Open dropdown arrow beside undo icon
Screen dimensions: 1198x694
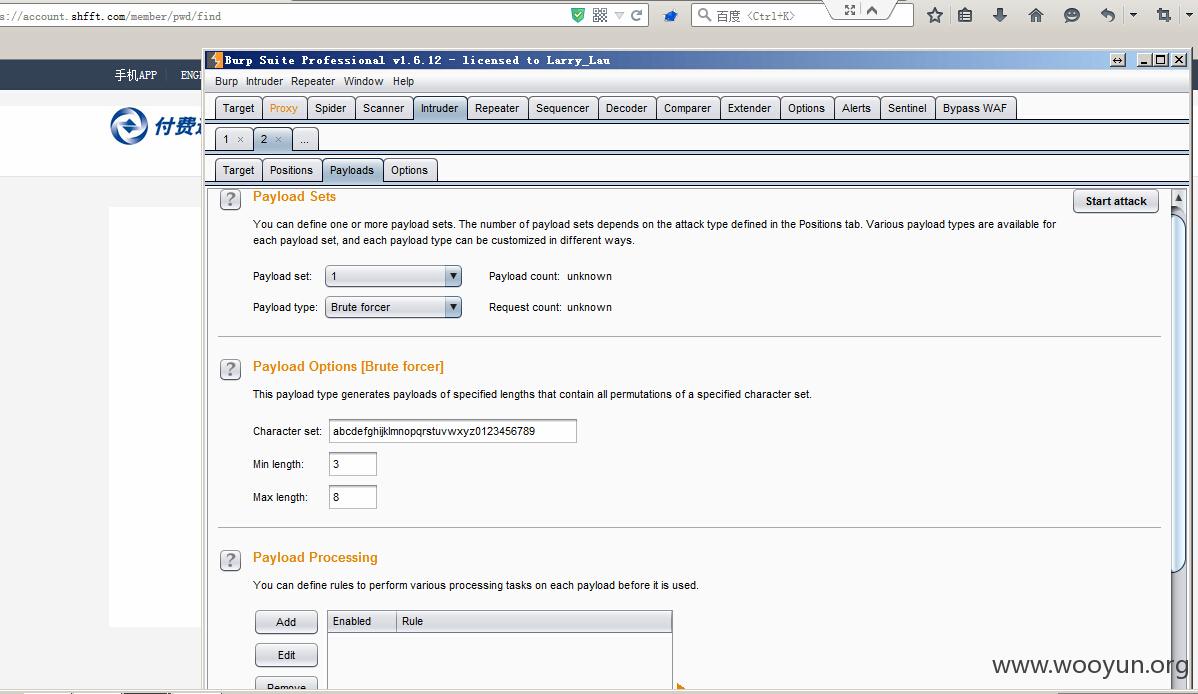point(1133,15)
